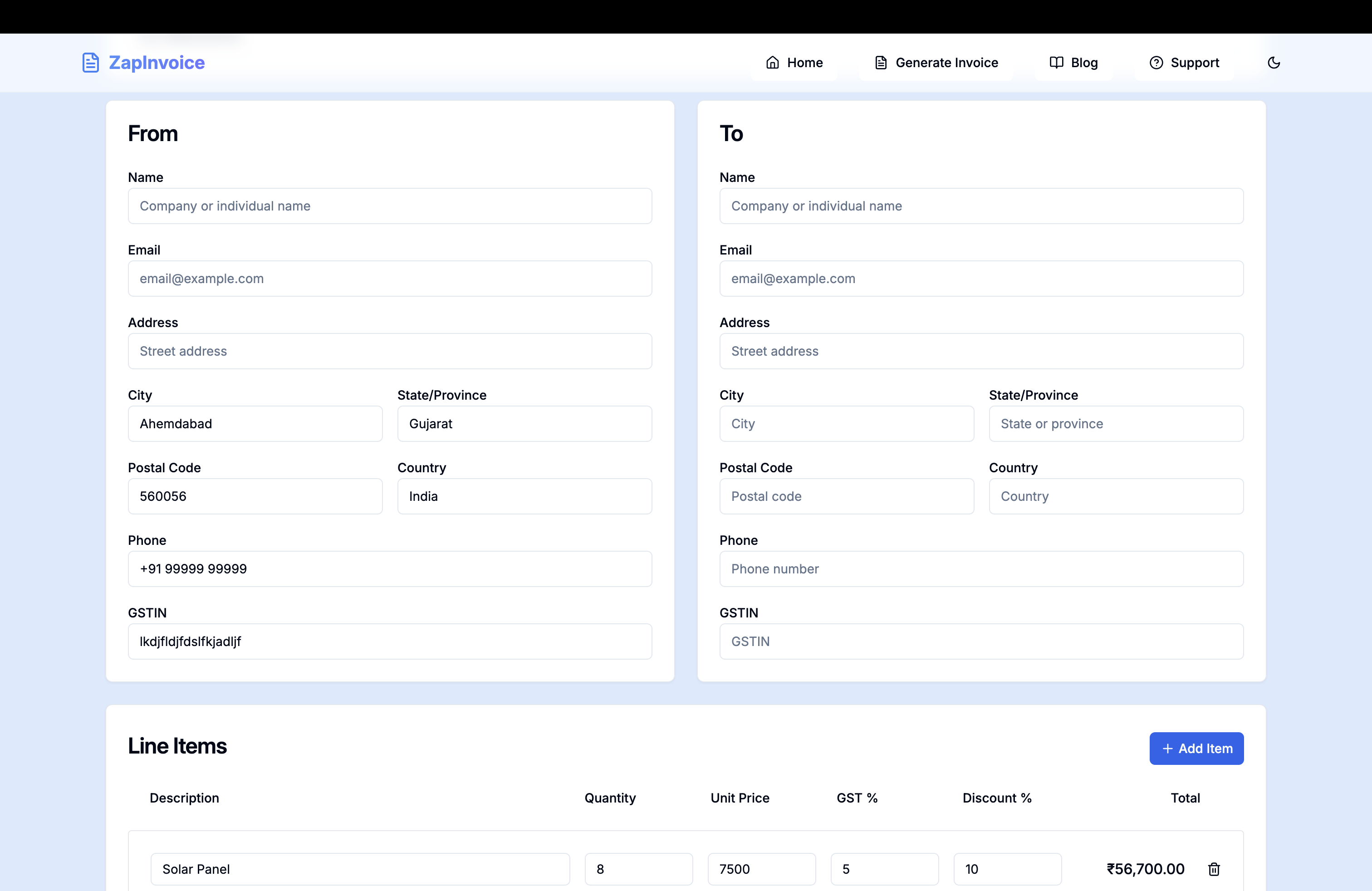
Task: Click the Add Item button
Action: point(1196,748)
